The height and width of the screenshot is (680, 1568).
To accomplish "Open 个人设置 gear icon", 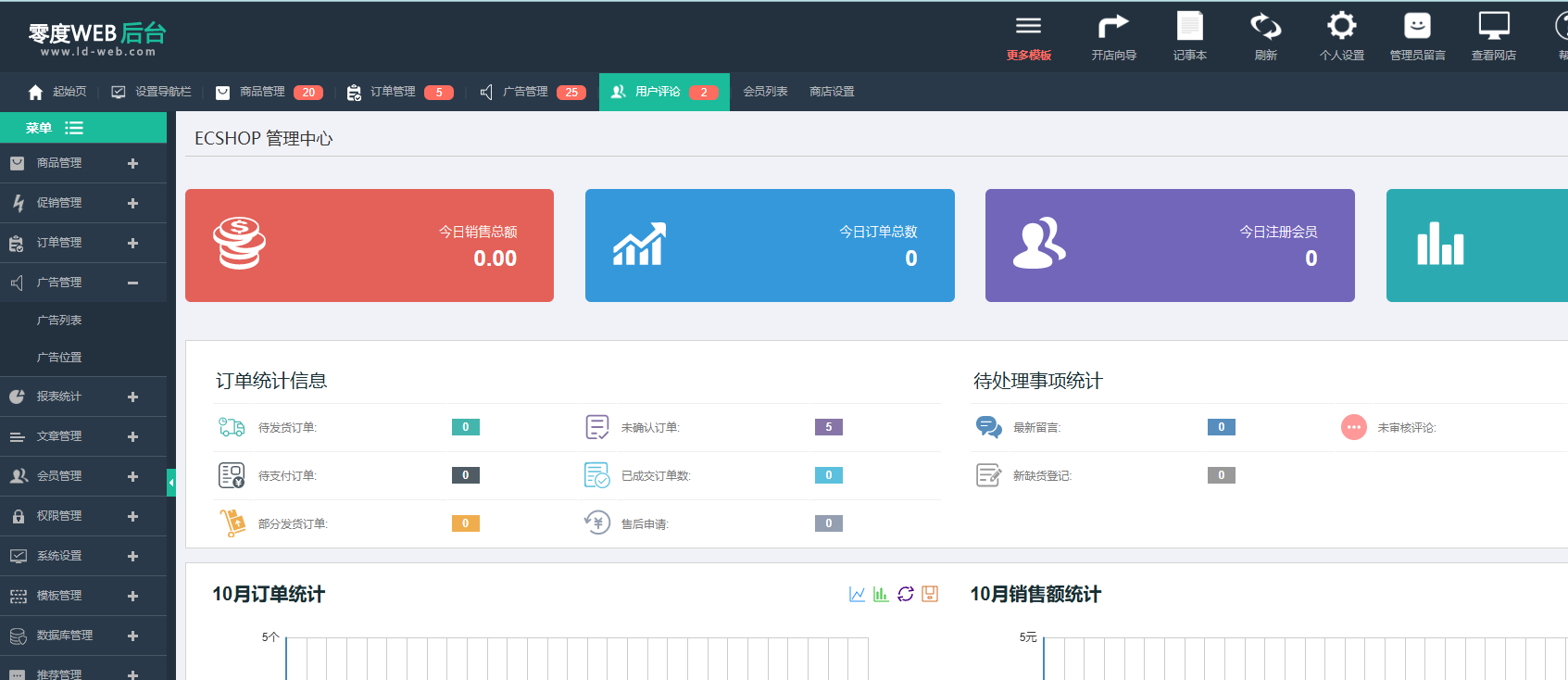I will (x=1341, y=27).
